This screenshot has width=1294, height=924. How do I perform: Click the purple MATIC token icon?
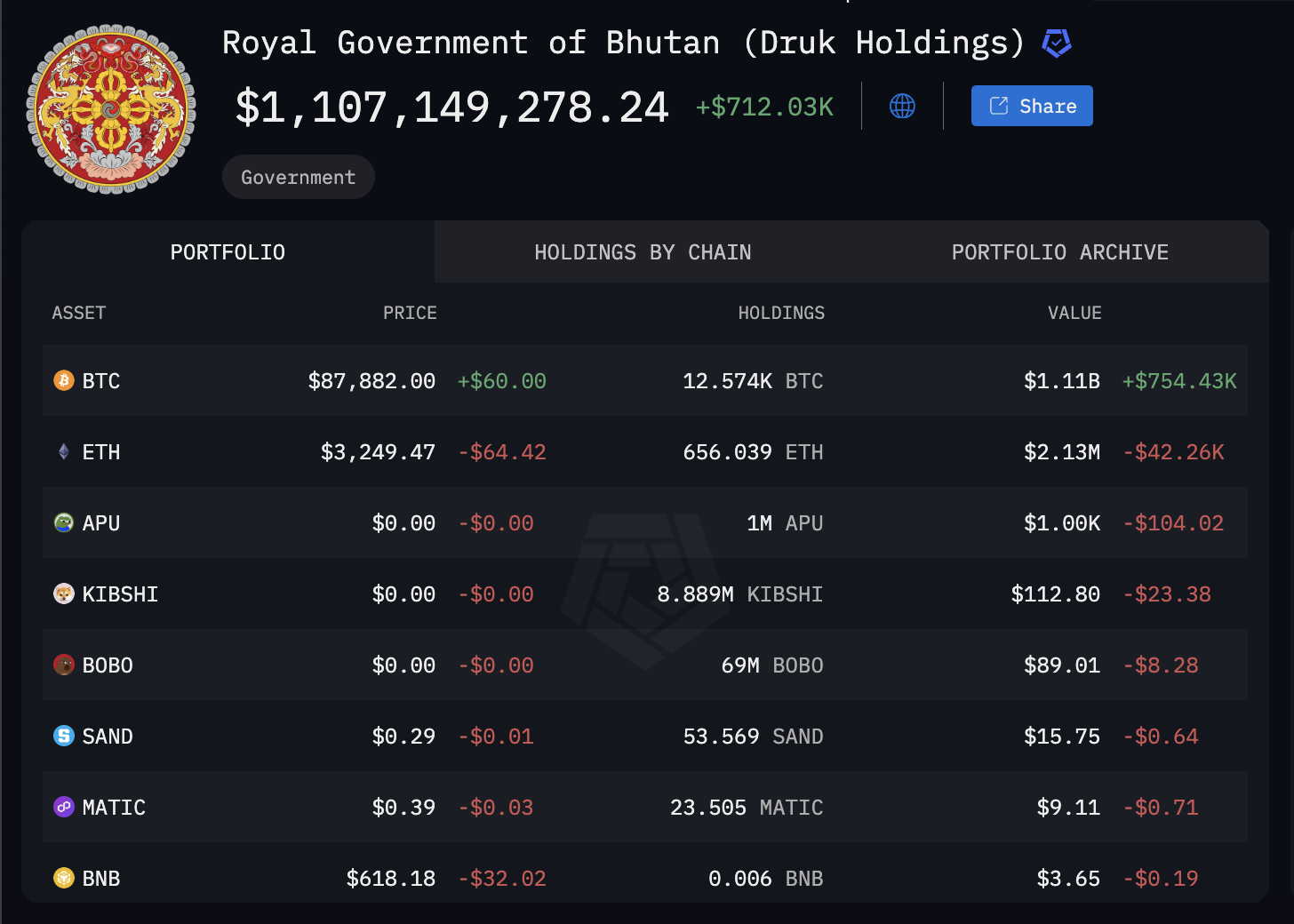tap(64, 808)
